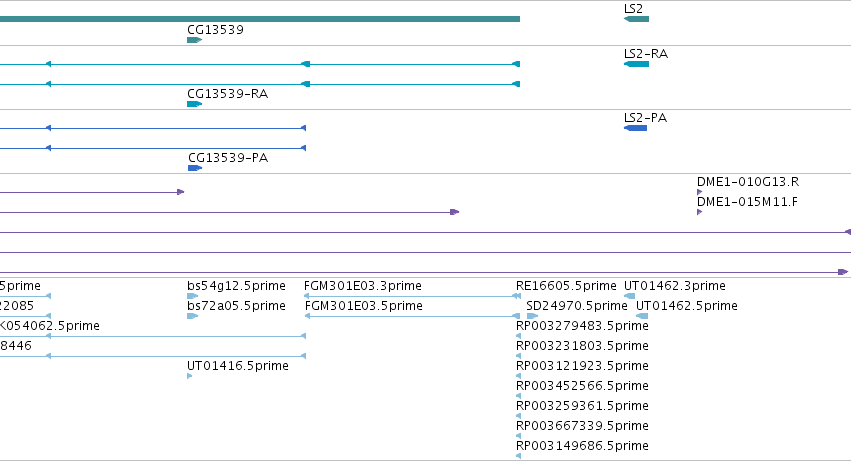Click the RP003259361.5prime label
The width and height of the screenshot is (851, 461).
[582, 406]
